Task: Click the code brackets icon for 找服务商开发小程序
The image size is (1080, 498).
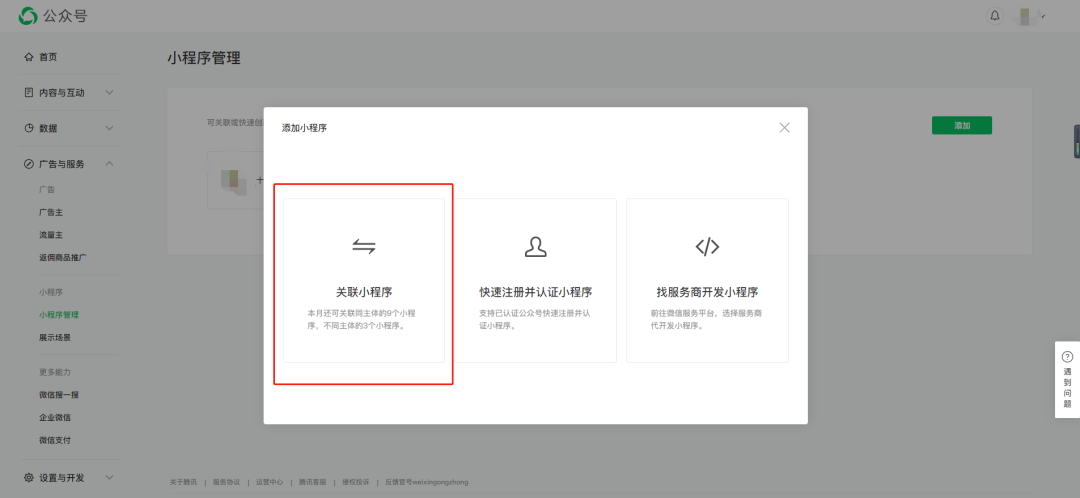Action: click(707, 247)
